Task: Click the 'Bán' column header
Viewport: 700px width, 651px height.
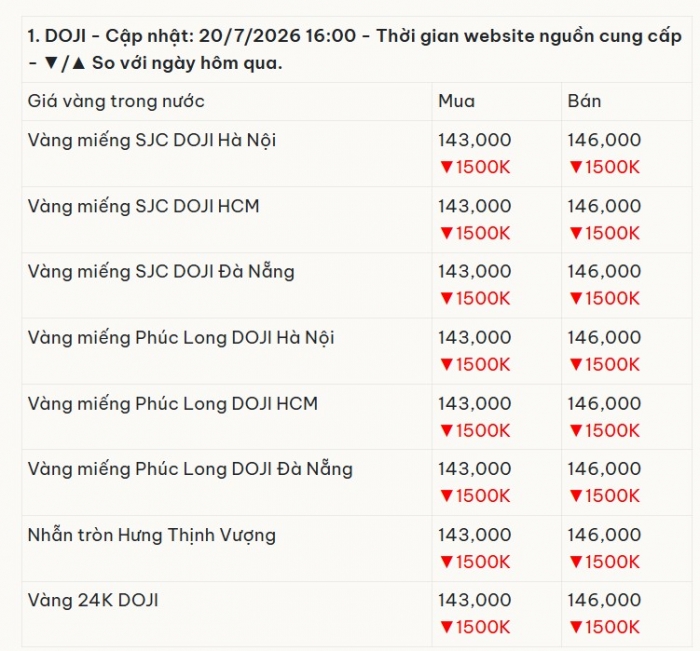Action: click(584, 101)
